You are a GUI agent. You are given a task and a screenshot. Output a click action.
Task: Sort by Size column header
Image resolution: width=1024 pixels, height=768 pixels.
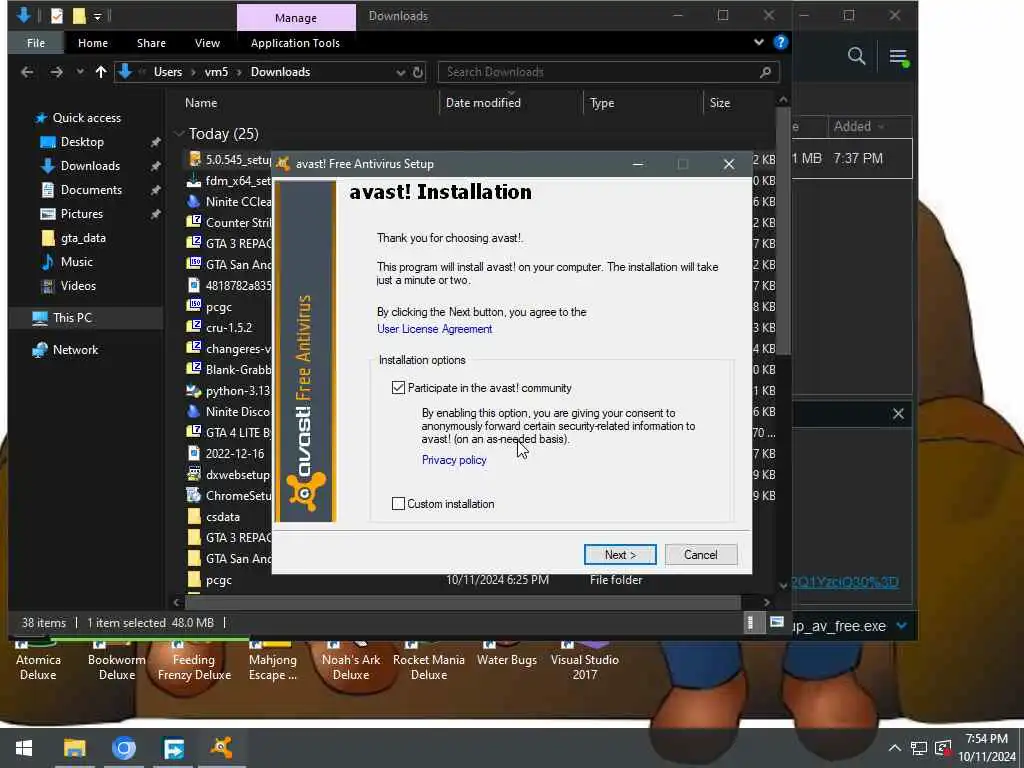(x=720, y=103)
